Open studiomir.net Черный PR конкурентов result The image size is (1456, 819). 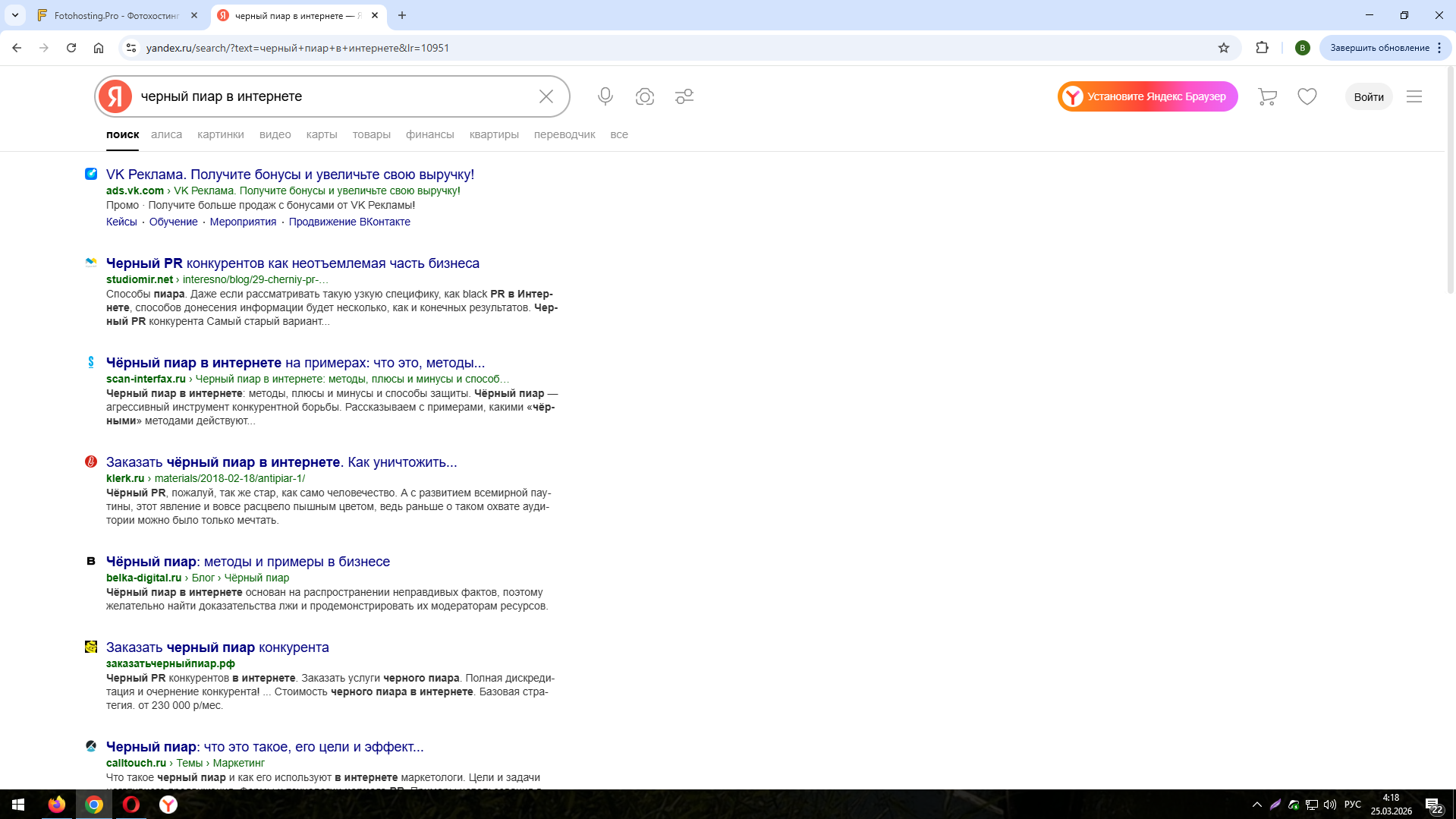(293, 263)
